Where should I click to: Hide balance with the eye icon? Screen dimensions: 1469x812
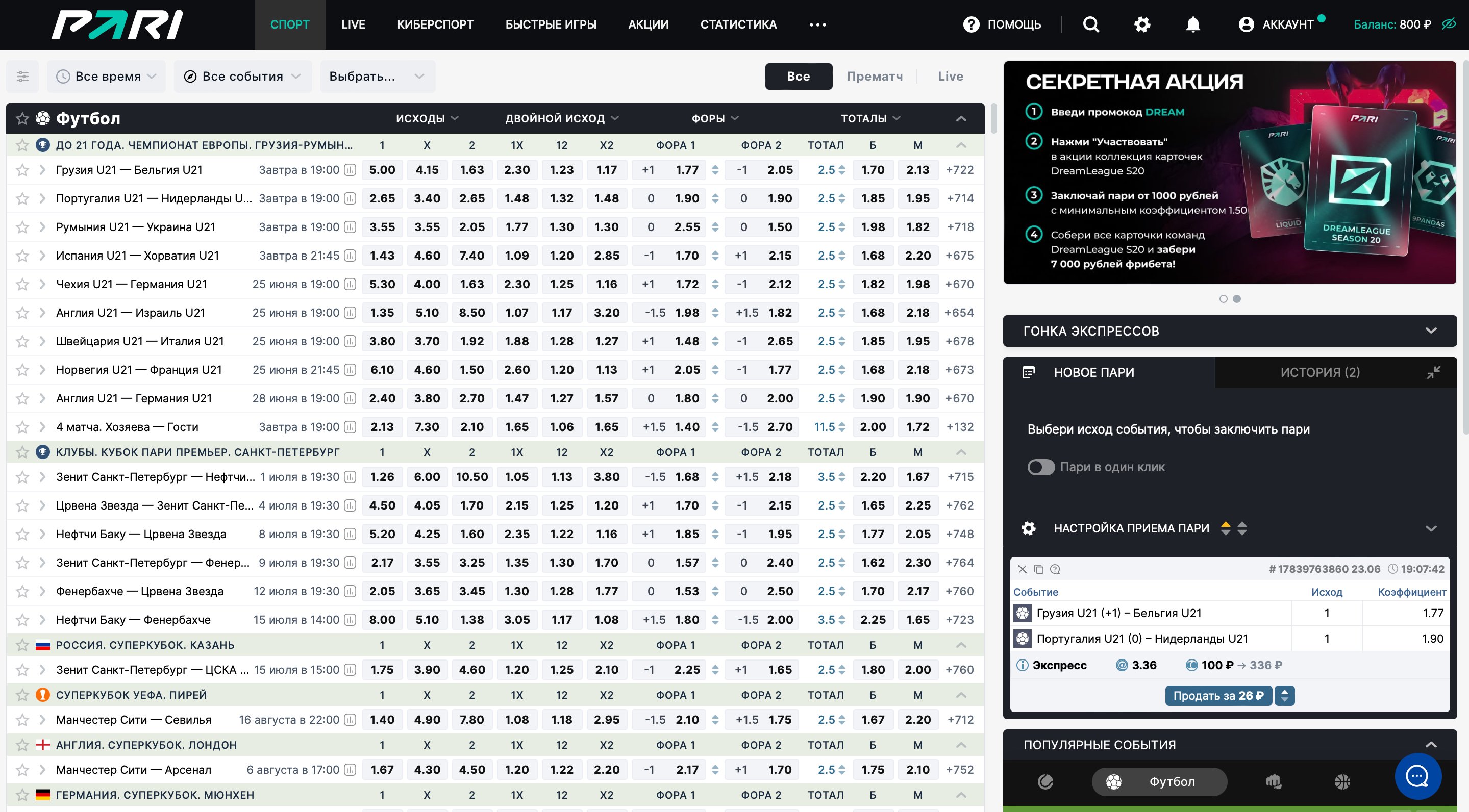[1449, 24]
